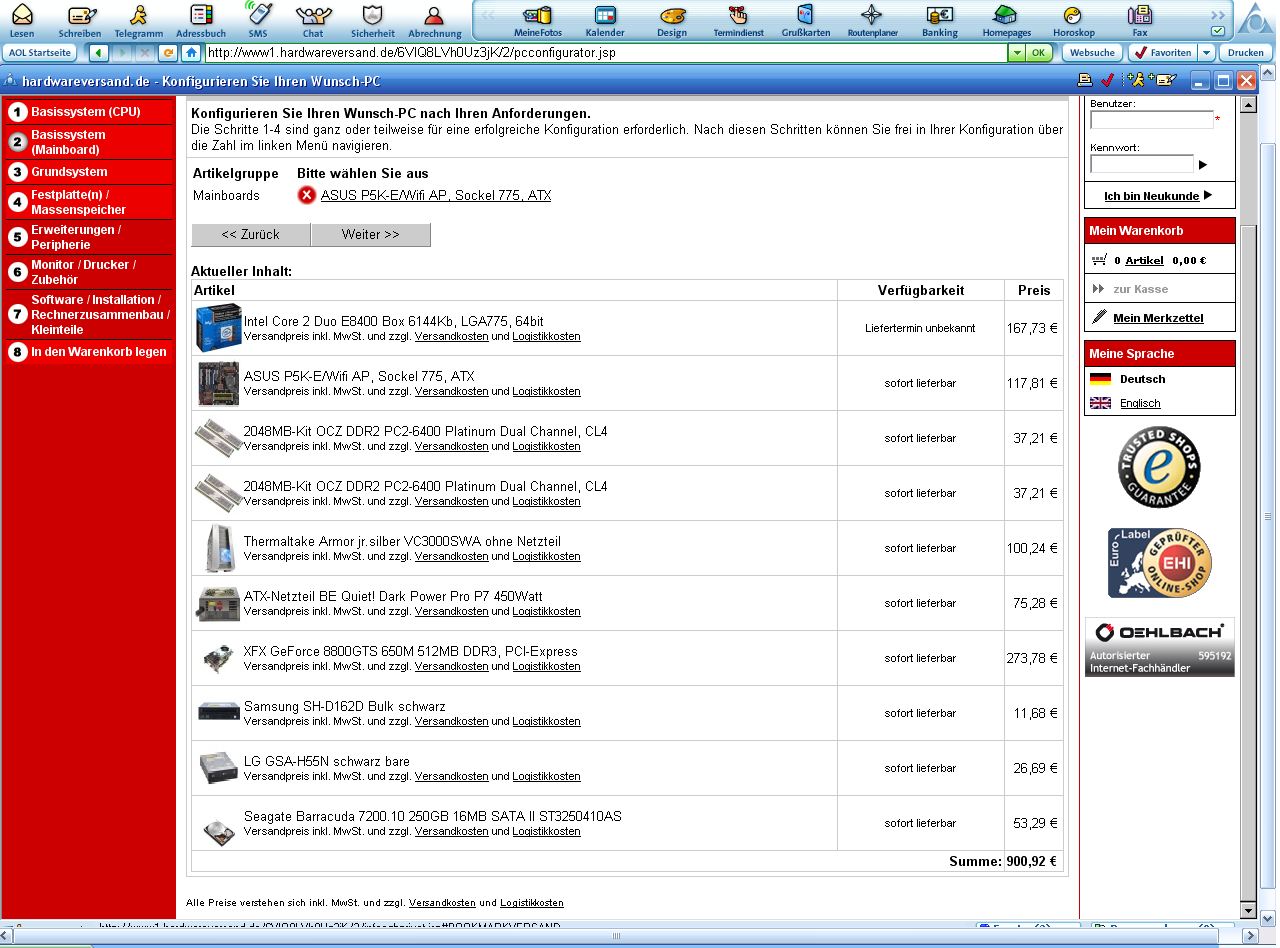The height and width of the screenshot is (948, 1280).
Task: Click Ich bin Neukunde link
Action: click(x=1151, y=196)
